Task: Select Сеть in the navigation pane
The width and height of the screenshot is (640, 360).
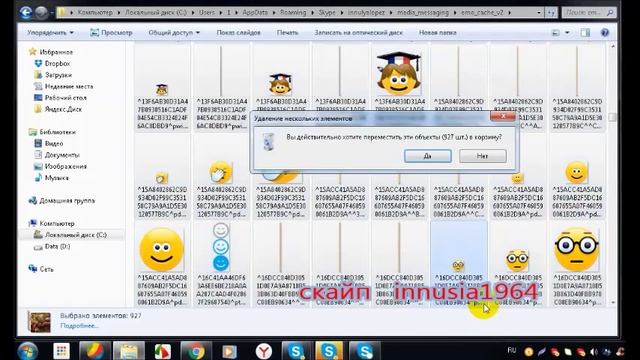Action: 46,269
